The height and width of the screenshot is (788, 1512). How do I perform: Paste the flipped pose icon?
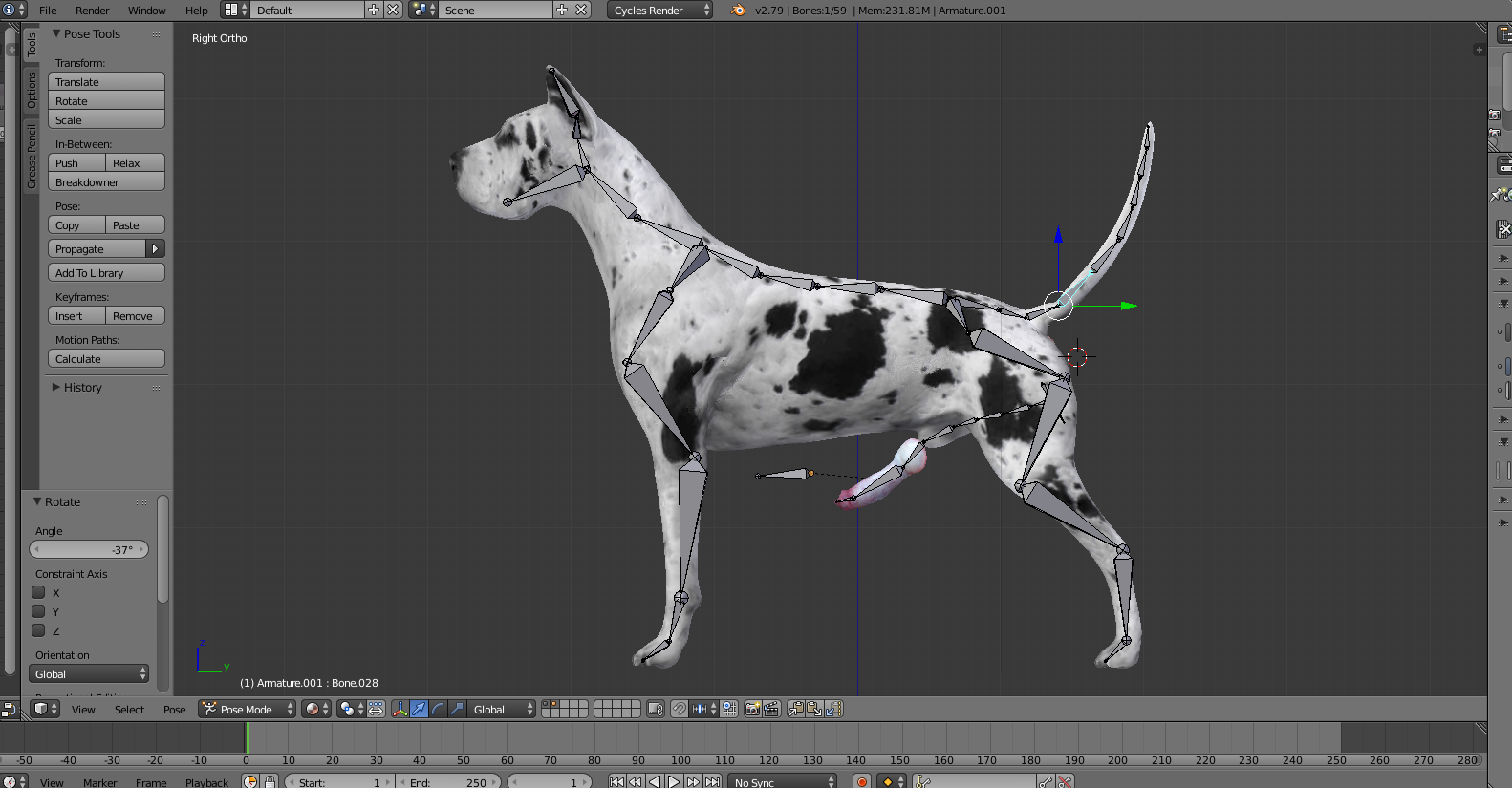833,709
